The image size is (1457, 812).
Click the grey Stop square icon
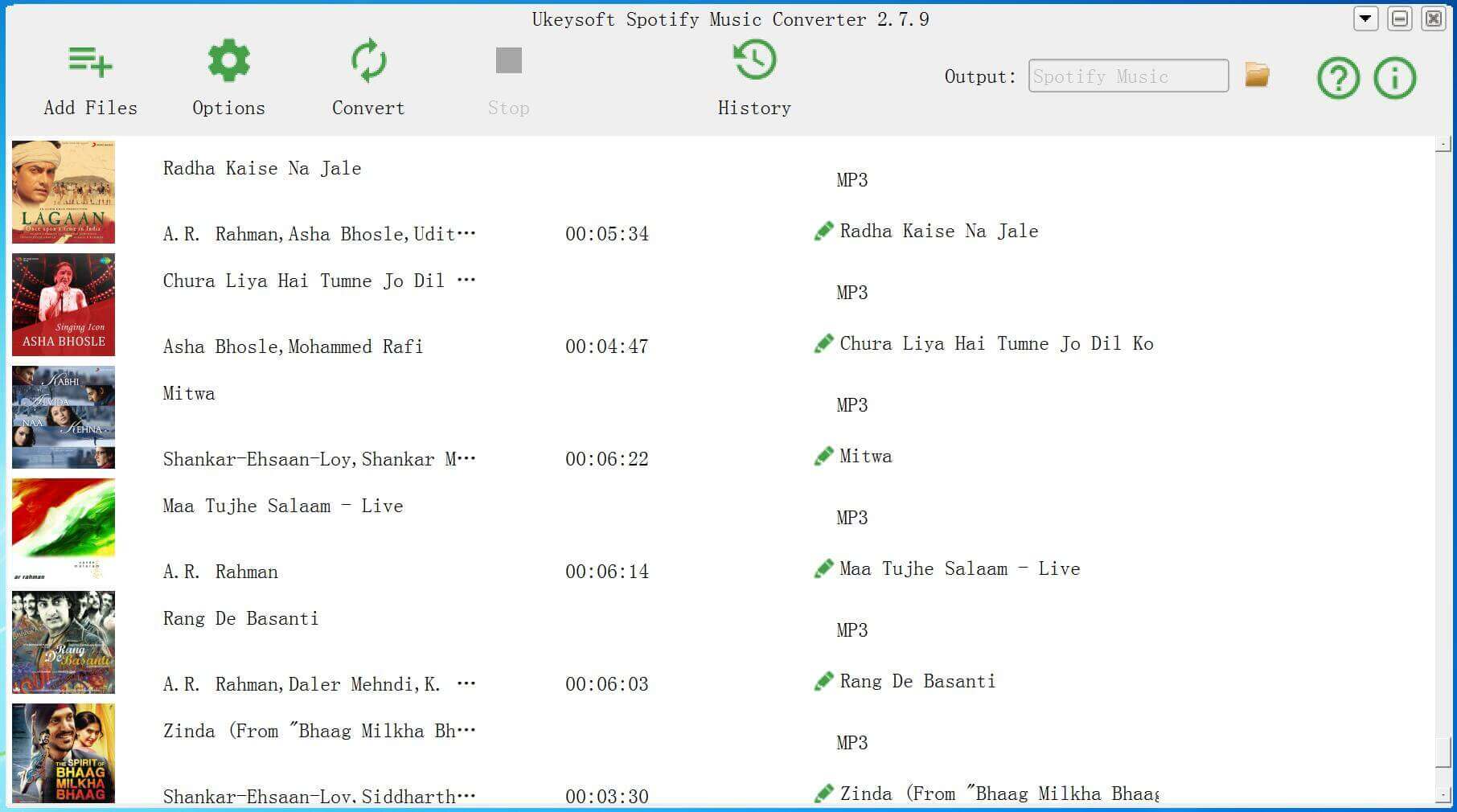[508, 60]
